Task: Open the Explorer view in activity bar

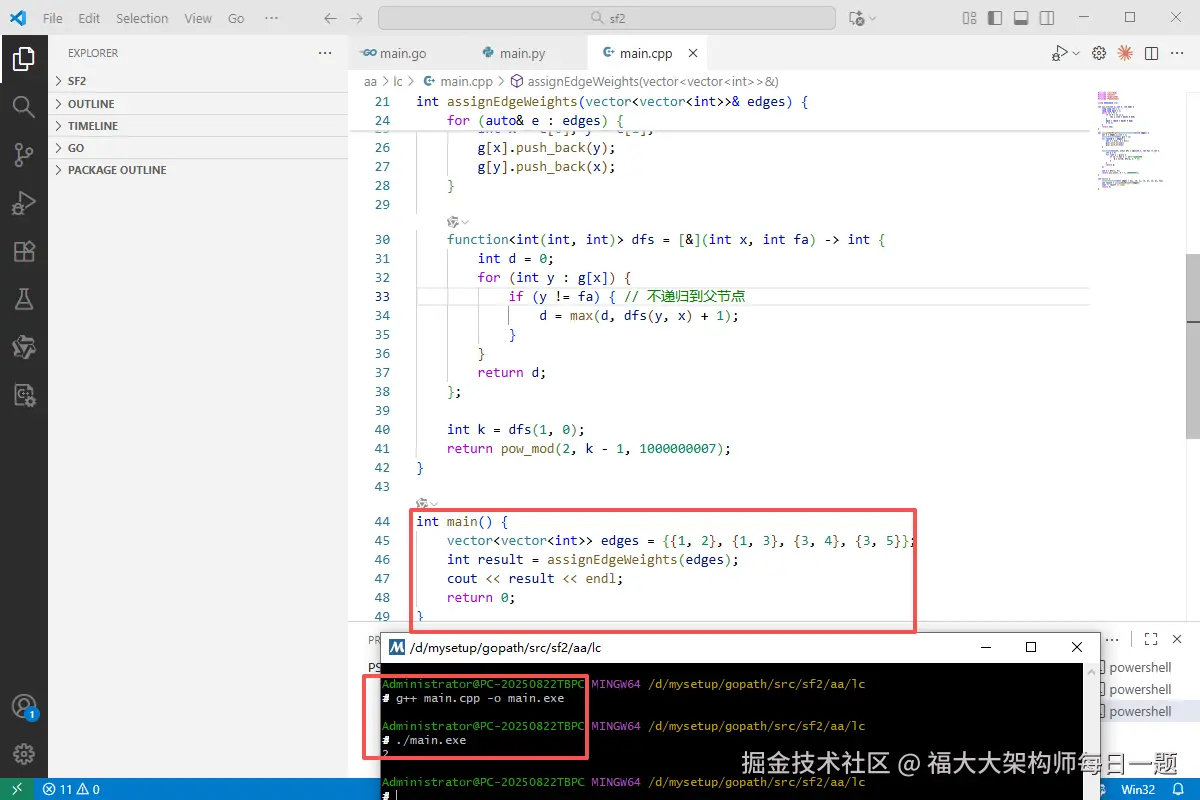Action: point(24,59)
